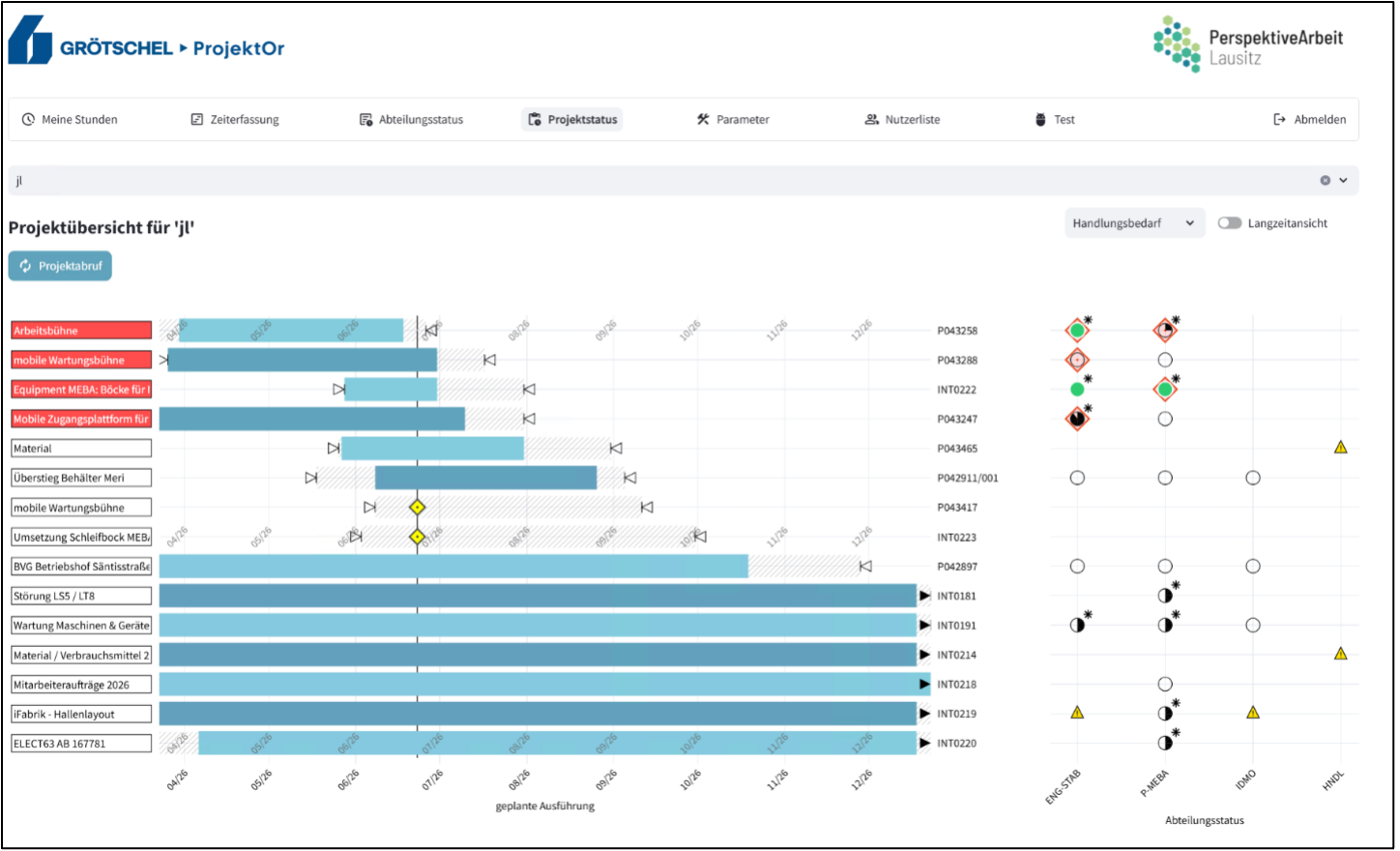Click the yellow warning triangle in P043465 row
Viewport: 1400px width, 851px height.
[x=1341, y=448]
